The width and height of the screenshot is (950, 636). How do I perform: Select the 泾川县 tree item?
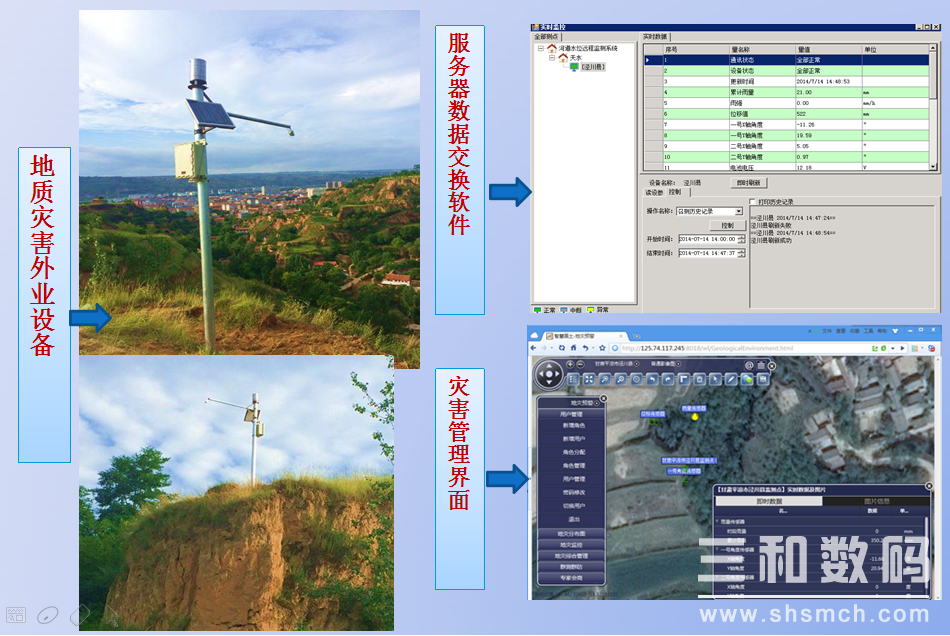[593, 67]
